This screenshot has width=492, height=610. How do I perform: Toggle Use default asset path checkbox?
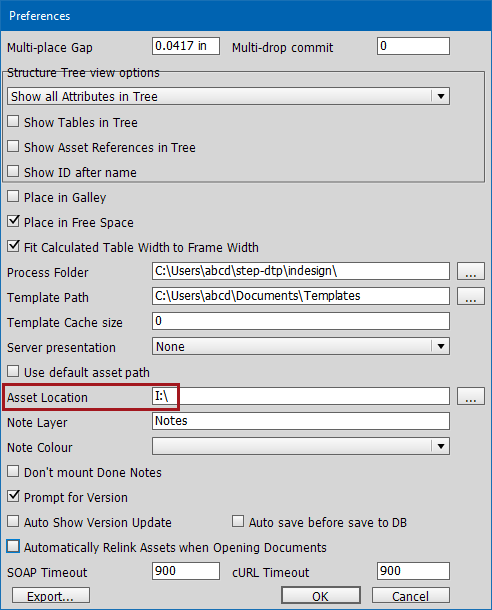[x=13, y=372]
